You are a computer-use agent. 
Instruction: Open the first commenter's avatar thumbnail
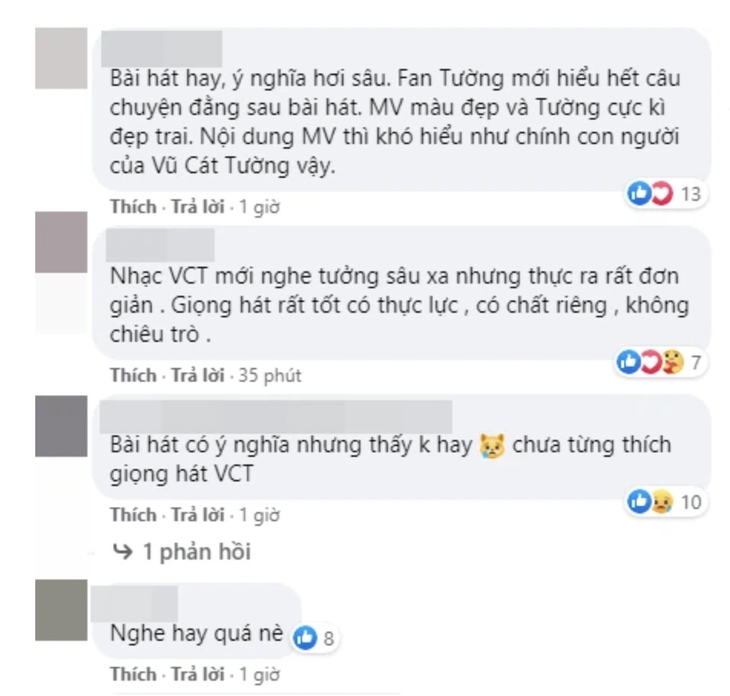[x=61, y=58]
